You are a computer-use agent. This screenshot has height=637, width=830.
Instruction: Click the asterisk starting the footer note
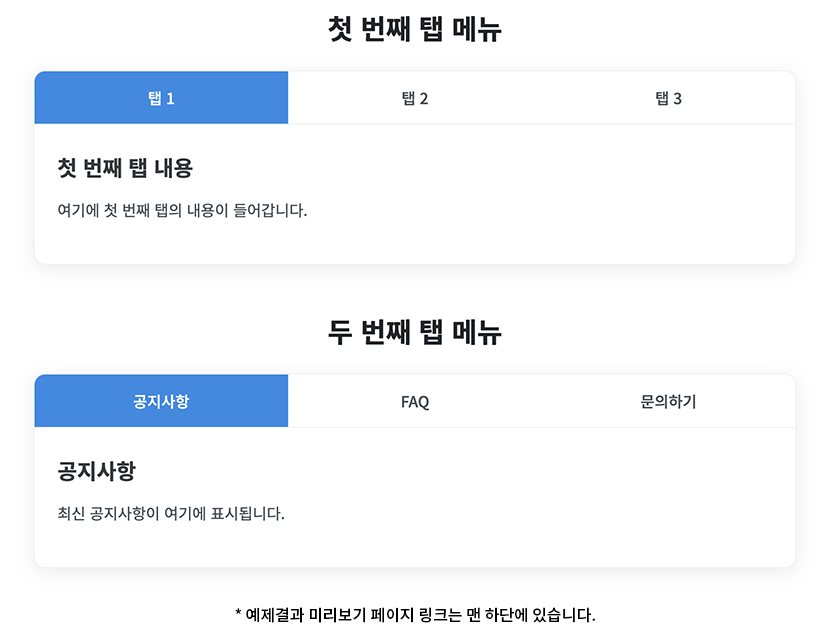pyautogui.click(x=238, y=614)
